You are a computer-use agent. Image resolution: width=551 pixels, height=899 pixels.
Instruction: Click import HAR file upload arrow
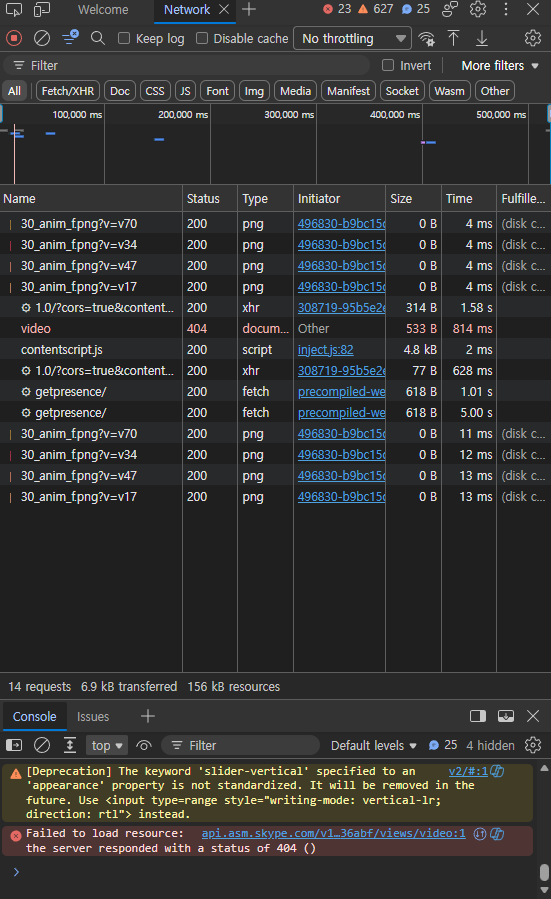tap(454, 38)
